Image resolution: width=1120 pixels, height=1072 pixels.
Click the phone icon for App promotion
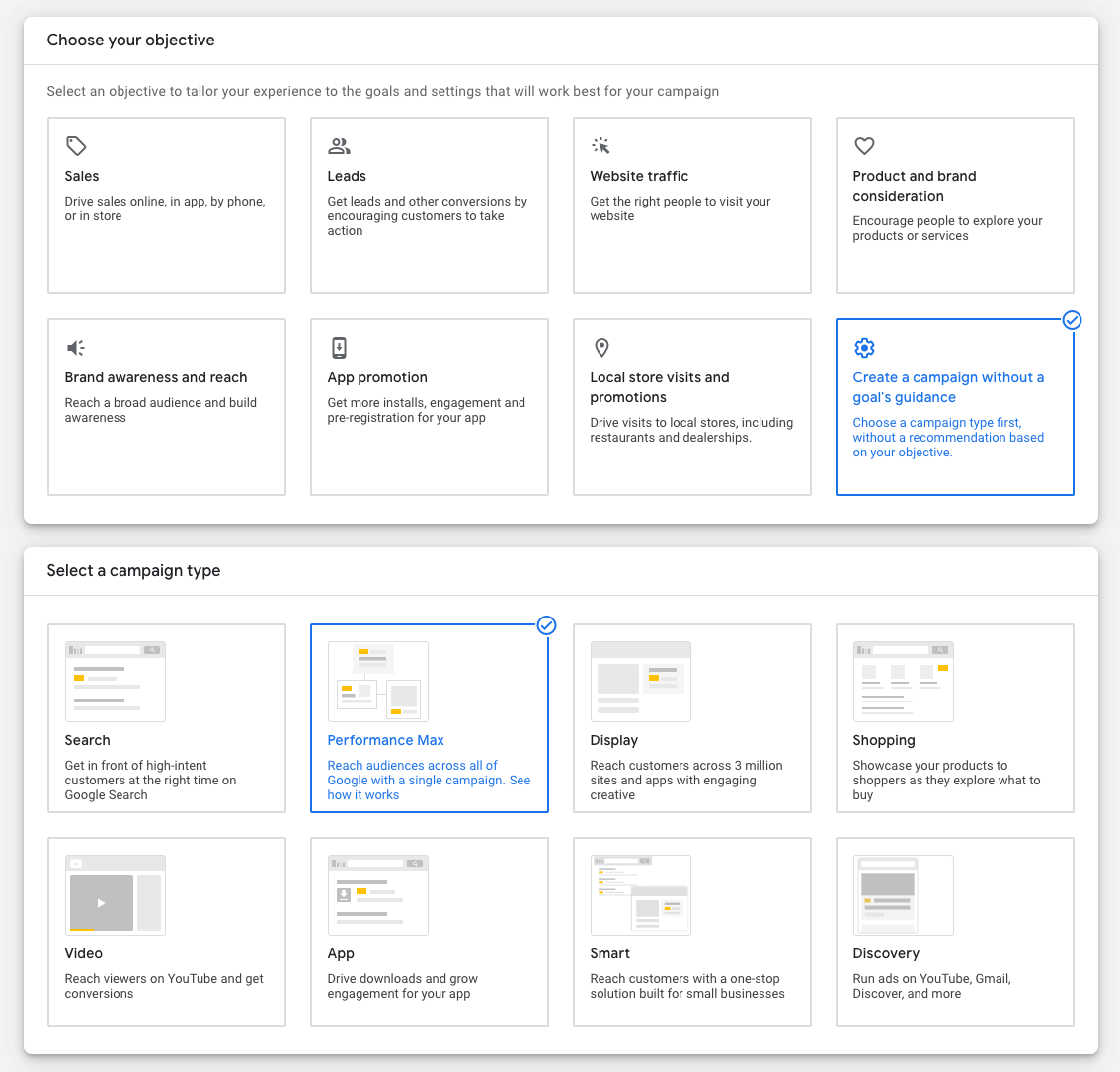[339, 347]
